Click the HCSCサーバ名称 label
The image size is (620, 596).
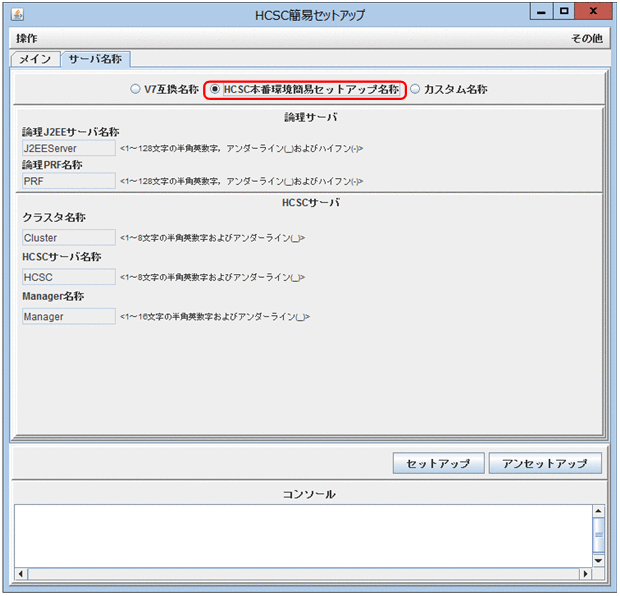(x=62, y=257)
